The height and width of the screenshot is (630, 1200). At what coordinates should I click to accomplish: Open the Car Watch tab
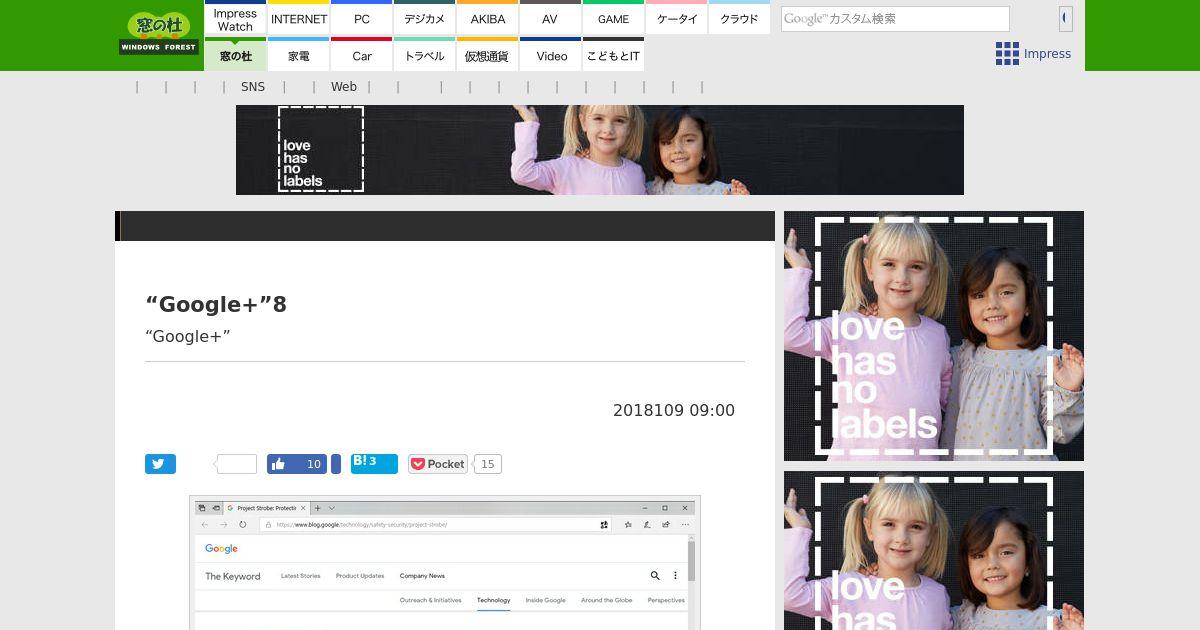coord(361,55)
